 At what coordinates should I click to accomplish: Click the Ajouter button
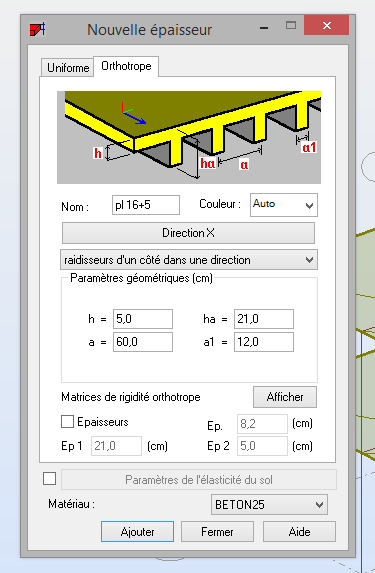point(137,532)
